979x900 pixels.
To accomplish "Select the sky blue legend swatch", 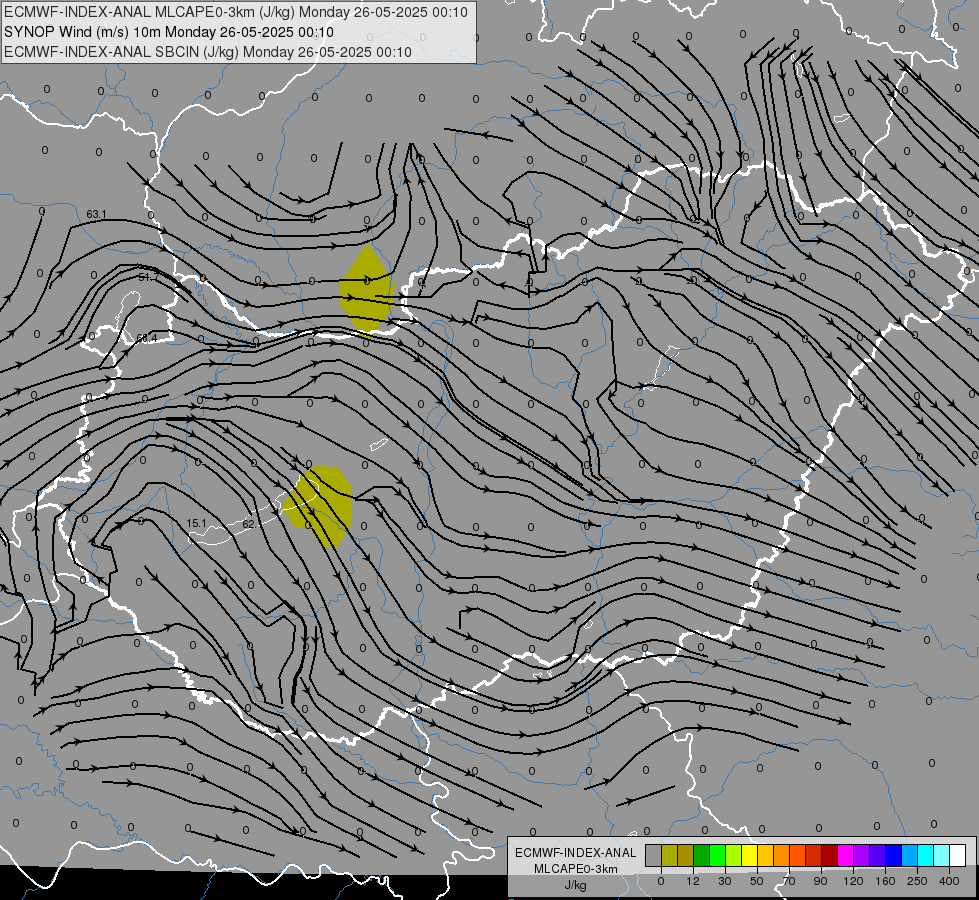I will [910, 855].
